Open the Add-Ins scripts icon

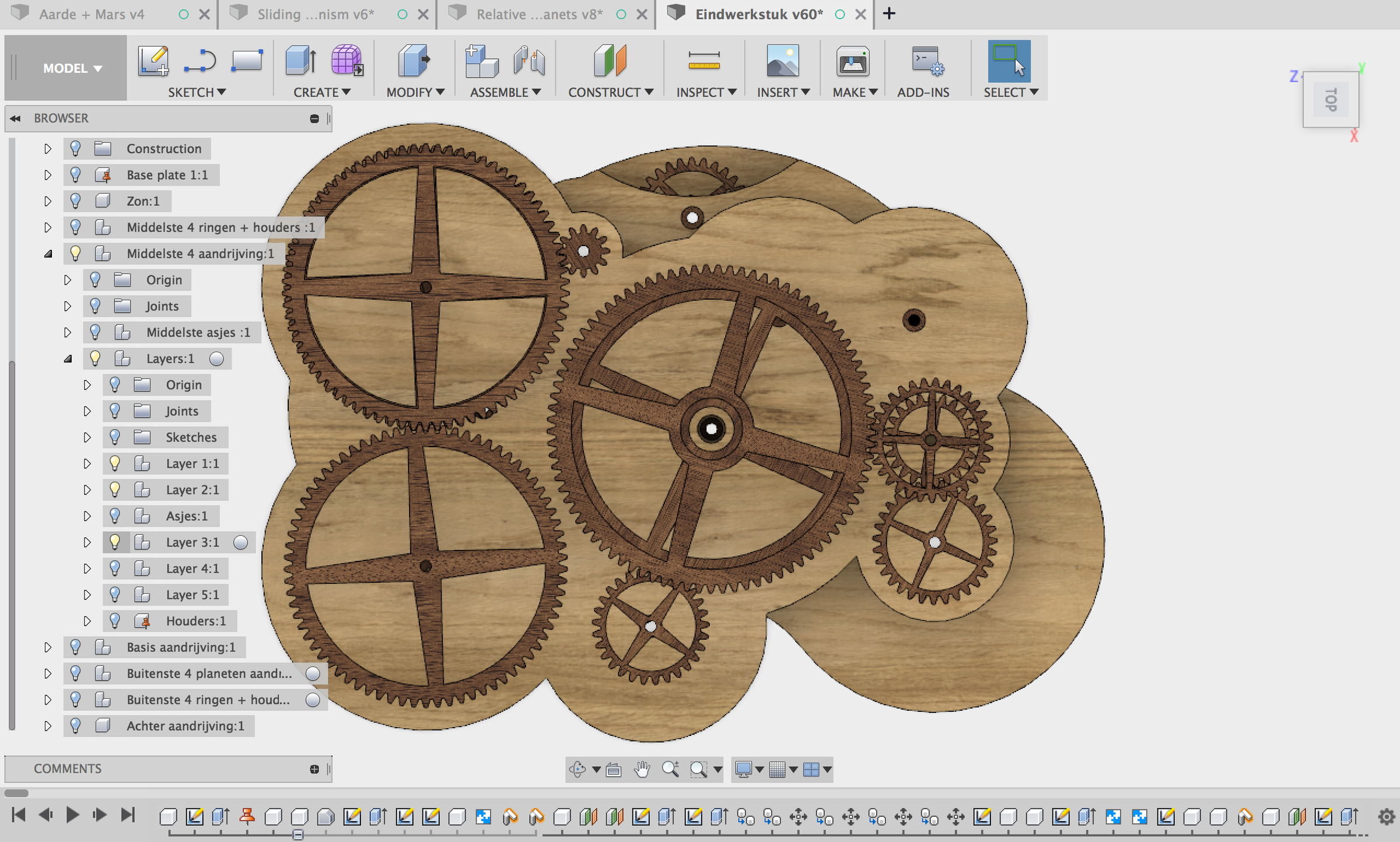coord(928,61)
